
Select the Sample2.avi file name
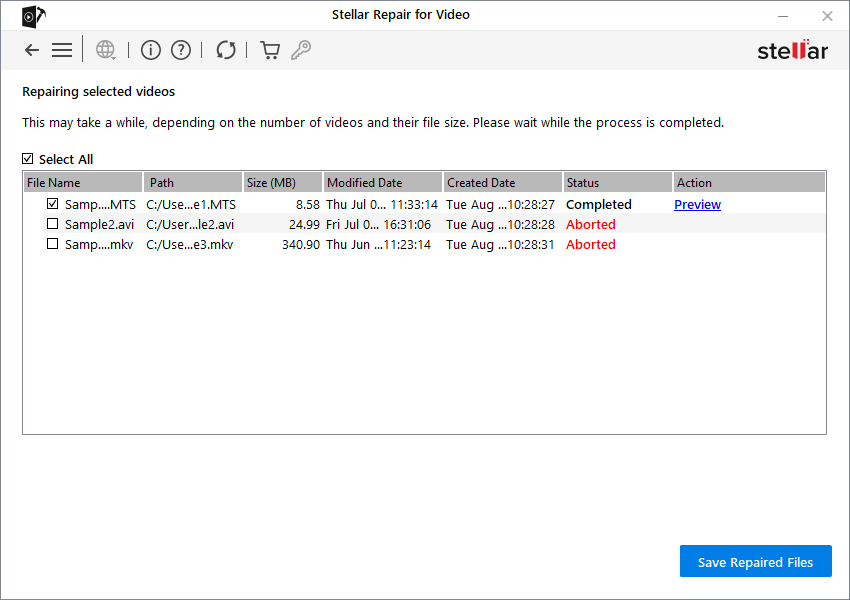[x=99, y=224]
